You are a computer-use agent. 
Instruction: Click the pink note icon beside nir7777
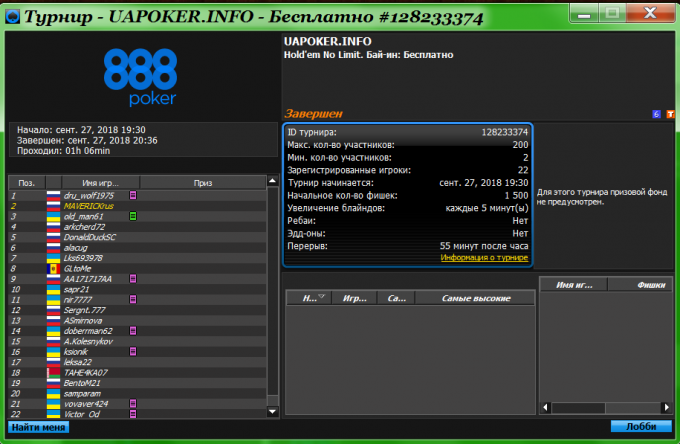coord(133,299)
